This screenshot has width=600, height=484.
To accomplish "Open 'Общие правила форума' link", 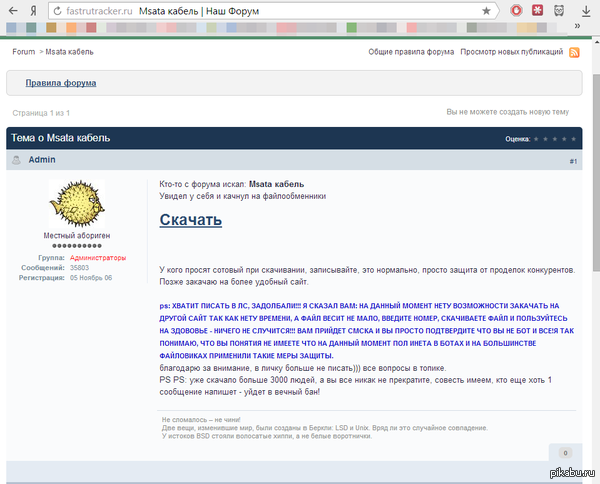I will (410, 51).
